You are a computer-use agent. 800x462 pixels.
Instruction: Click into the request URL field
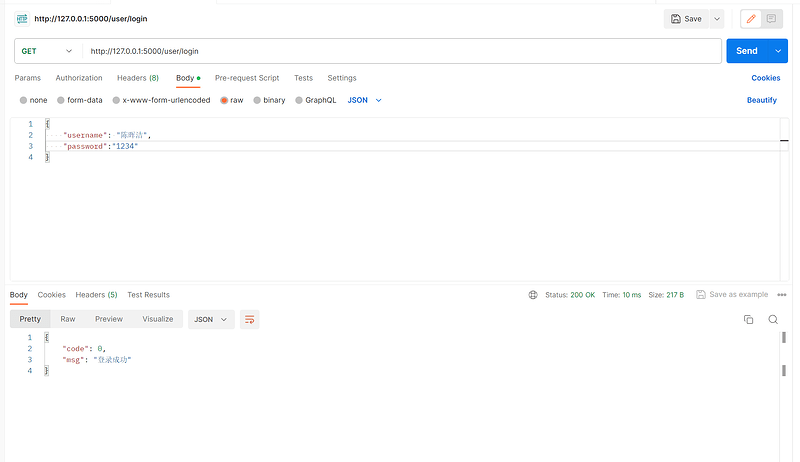tap(402, 51)
